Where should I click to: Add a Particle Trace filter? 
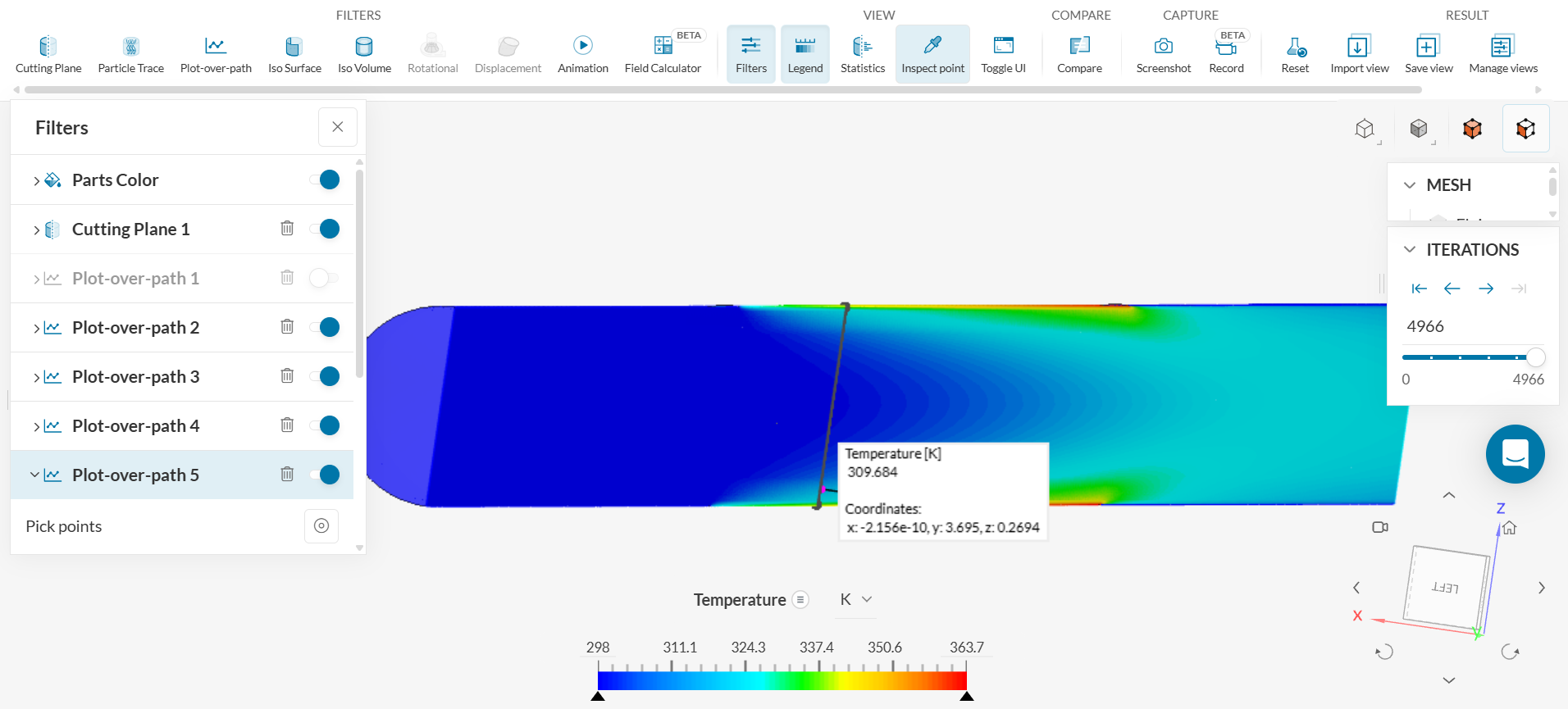(x=131, y=54)
